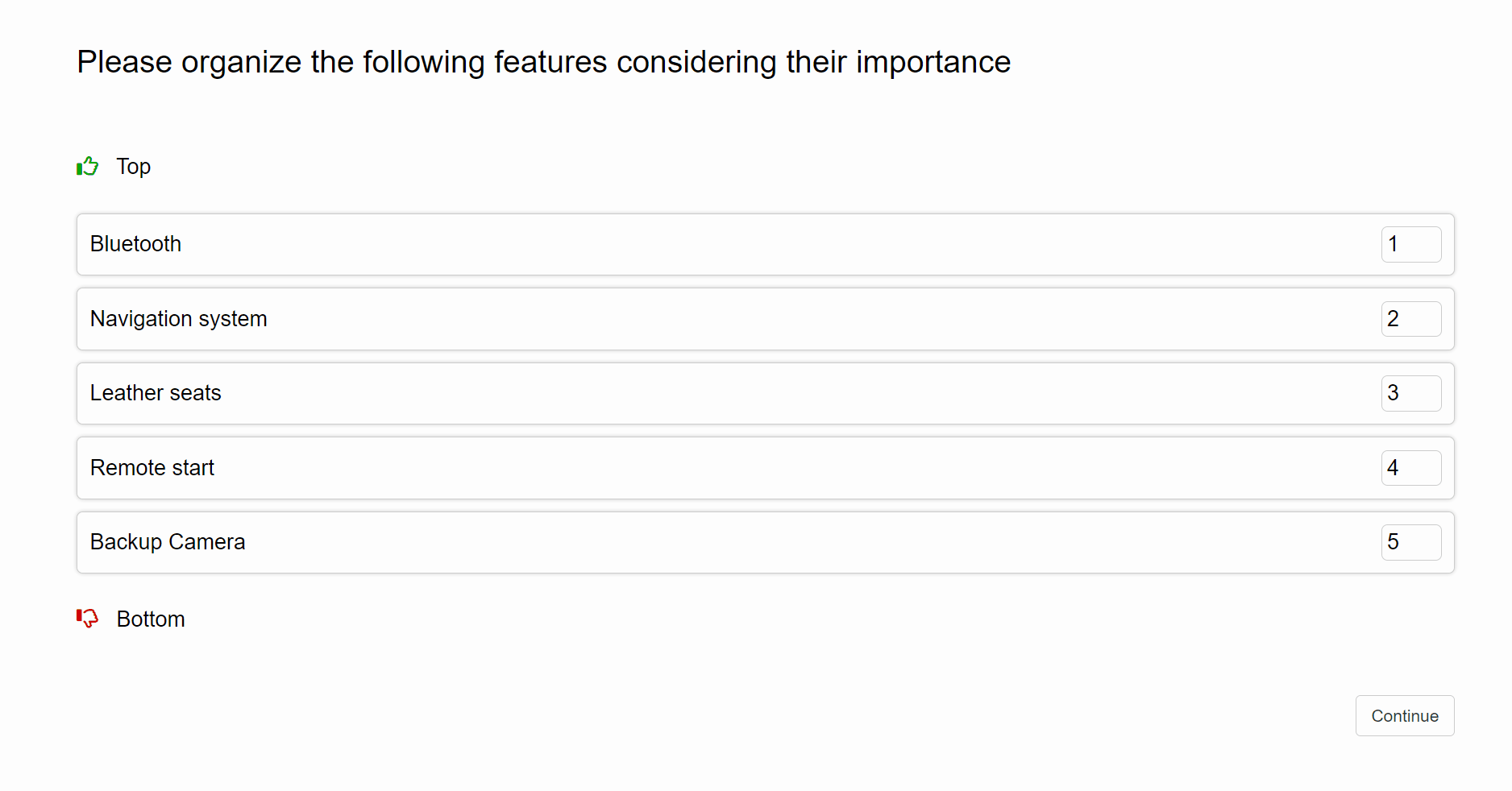The width and height of the screenshot is (1512, 791).
Task: Select the Backup Camera rank input
Action: [x=1410, y=542]
